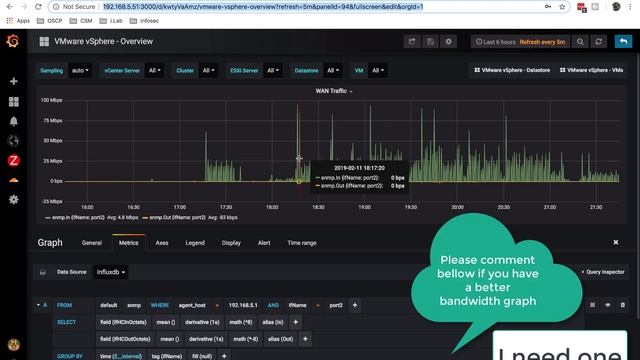Viewport: 640px width, 360px height.
Task: Open InfluxDB data source dropdown
Action: [x=111, y=272]
